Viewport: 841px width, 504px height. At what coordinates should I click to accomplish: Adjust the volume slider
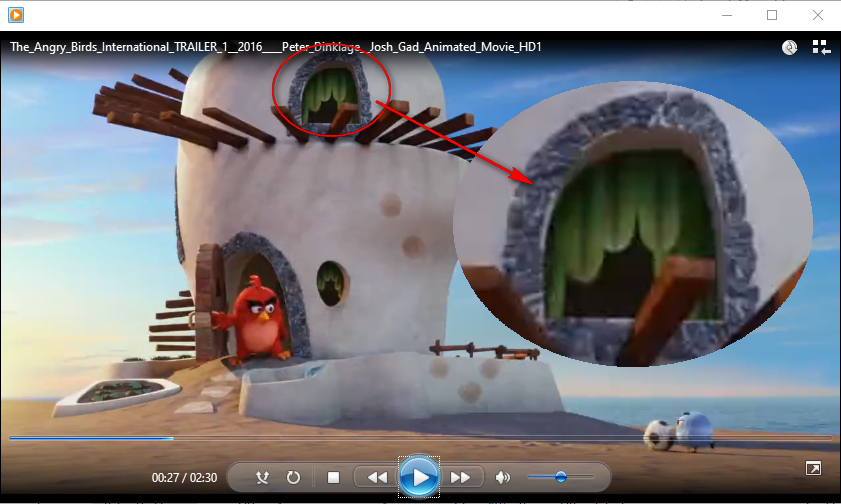560,477
